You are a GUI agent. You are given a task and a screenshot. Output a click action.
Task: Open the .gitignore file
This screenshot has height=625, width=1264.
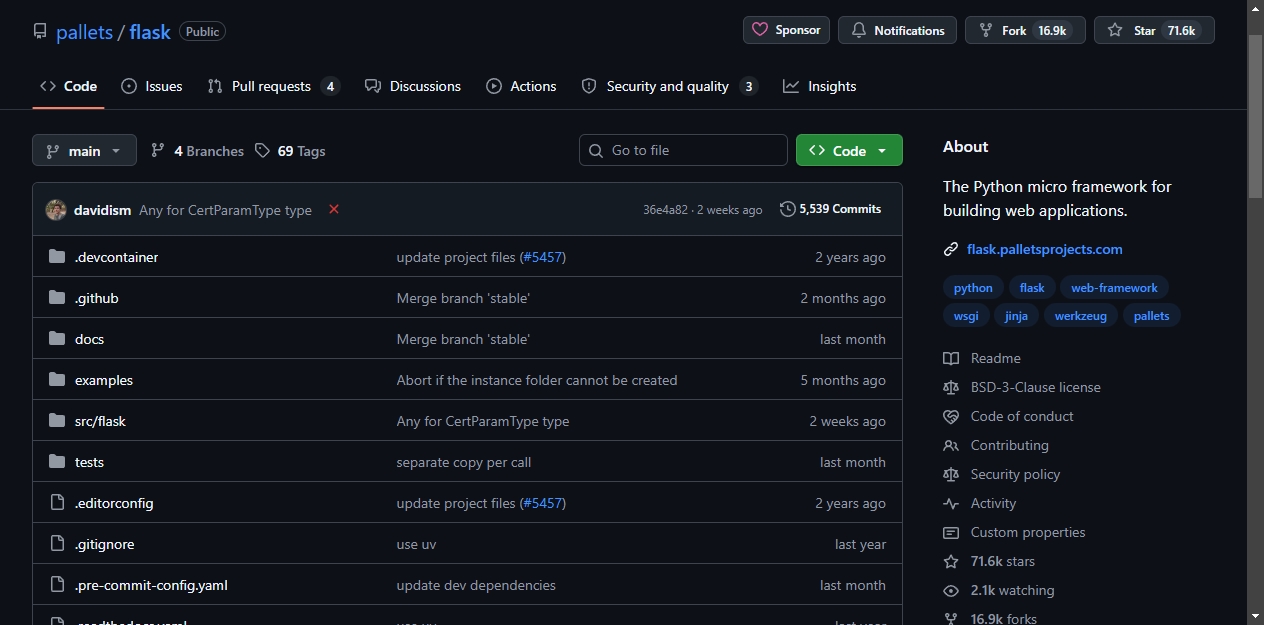104,544
